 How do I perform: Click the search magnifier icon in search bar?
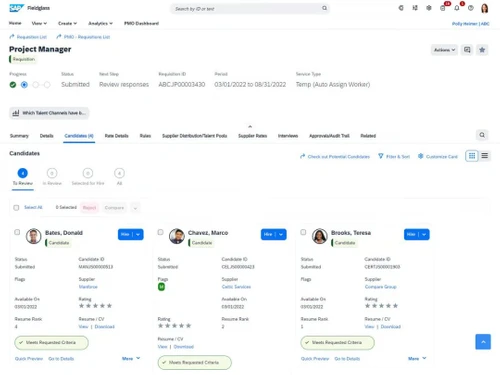point(324,8)
